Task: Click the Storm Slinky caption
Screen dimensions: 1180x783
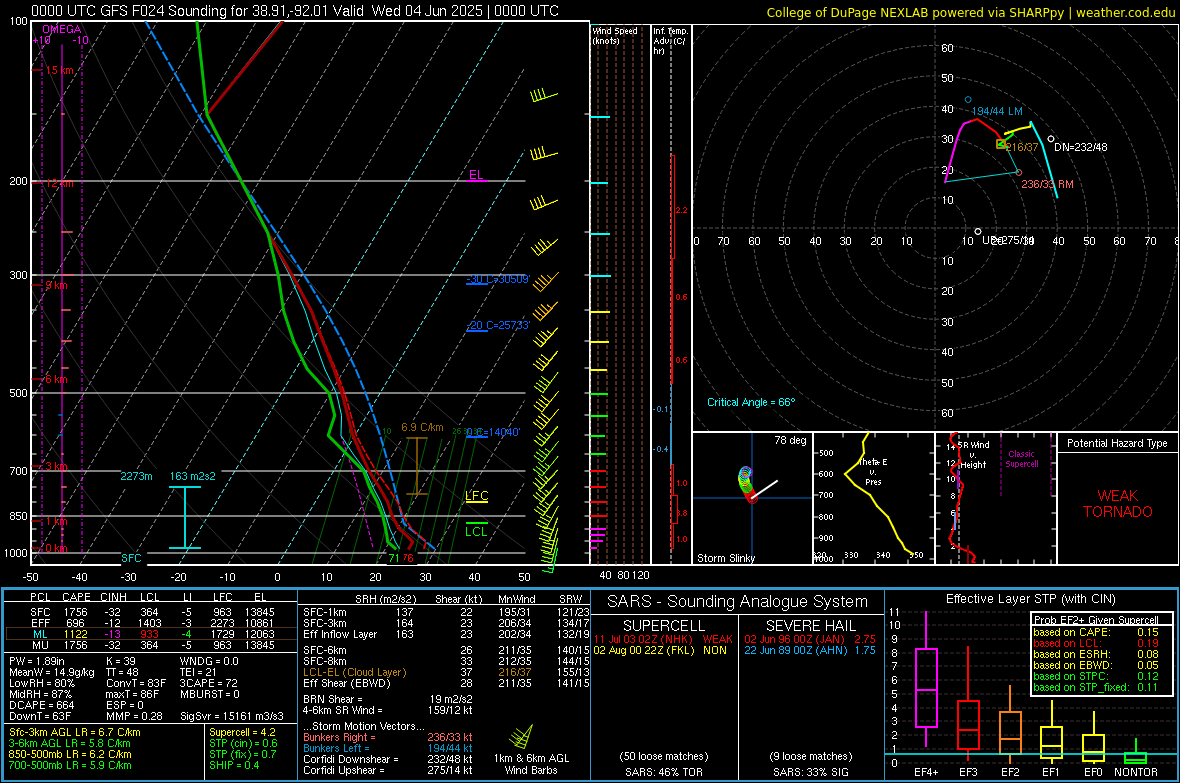Action: (725, 558)
